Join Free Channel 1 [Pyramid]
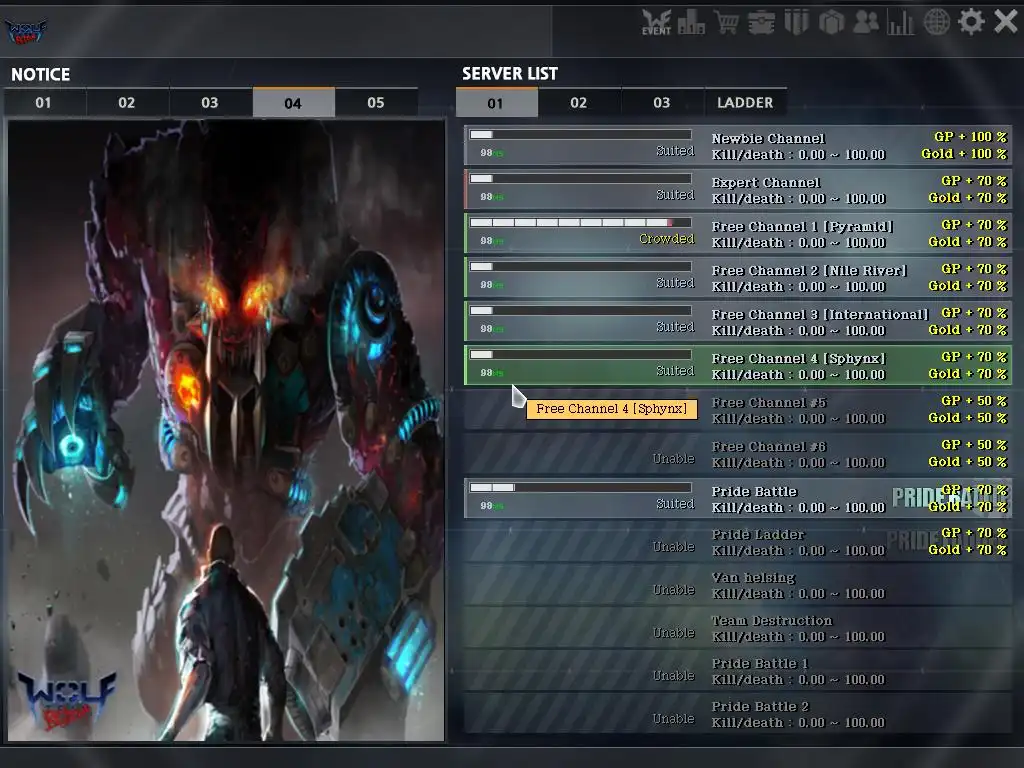Image resolution: width=1024 pixels, height=768 pixels. click(x=738, y=234)
